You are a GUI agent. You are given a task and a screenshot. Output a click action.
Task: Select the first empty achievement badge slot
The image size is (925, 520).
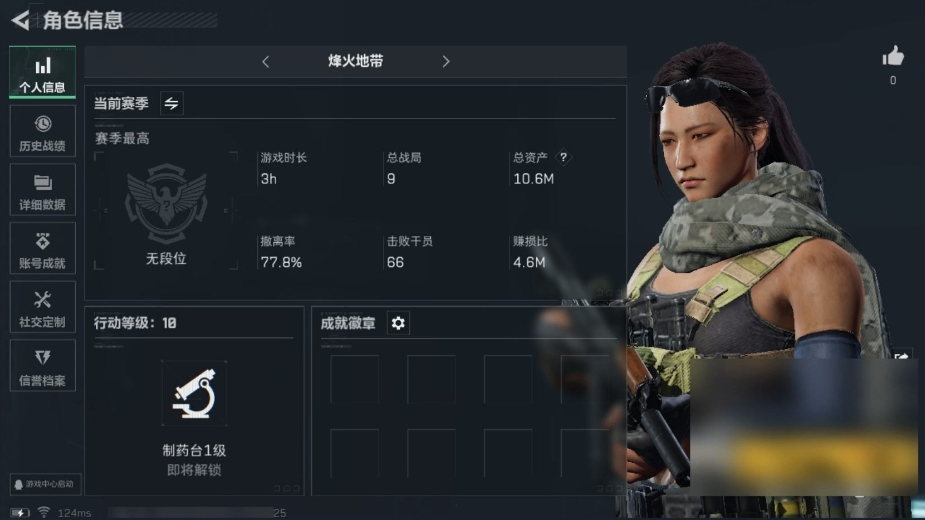tap(355, 379)
